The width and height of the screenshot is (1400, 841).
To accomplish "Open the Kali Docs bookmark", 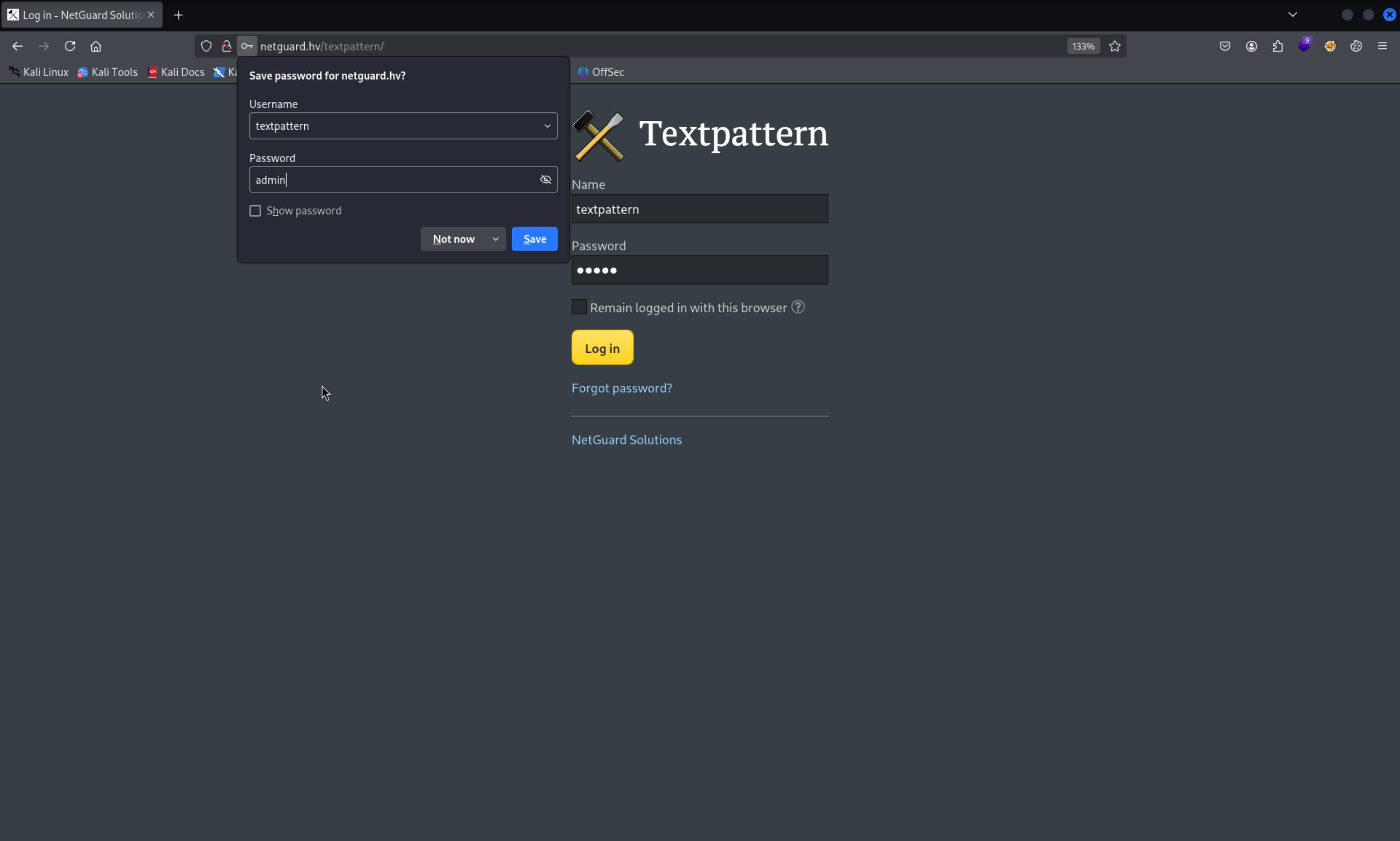I will pos(176,72).
